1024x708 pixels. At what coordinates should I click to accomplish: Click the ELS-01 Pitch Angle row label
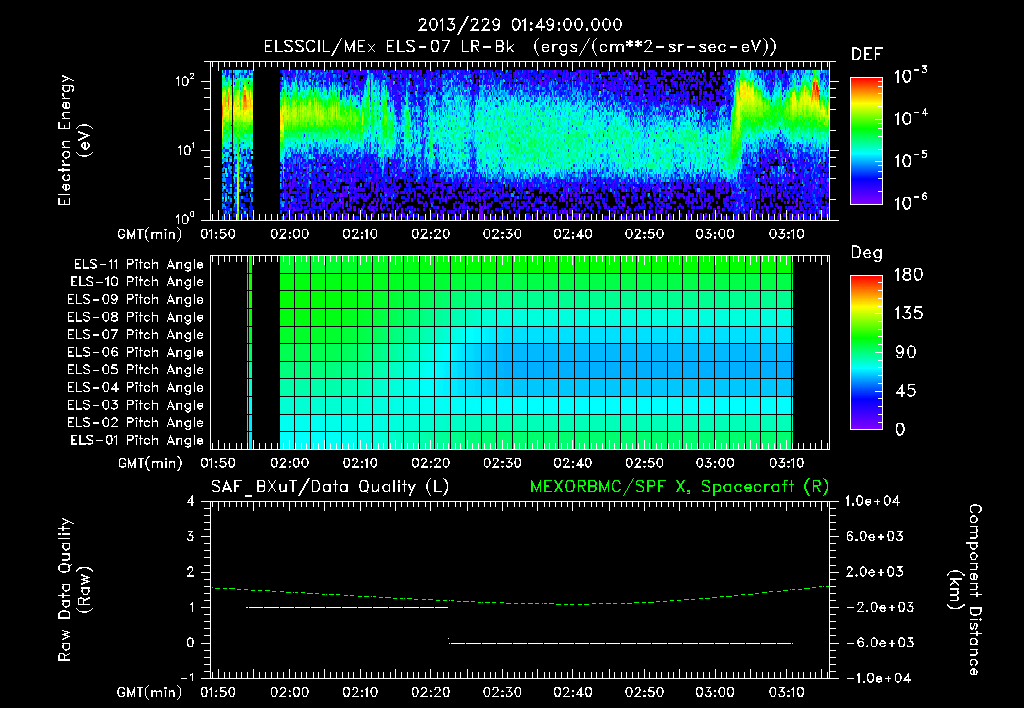[137, 440]
